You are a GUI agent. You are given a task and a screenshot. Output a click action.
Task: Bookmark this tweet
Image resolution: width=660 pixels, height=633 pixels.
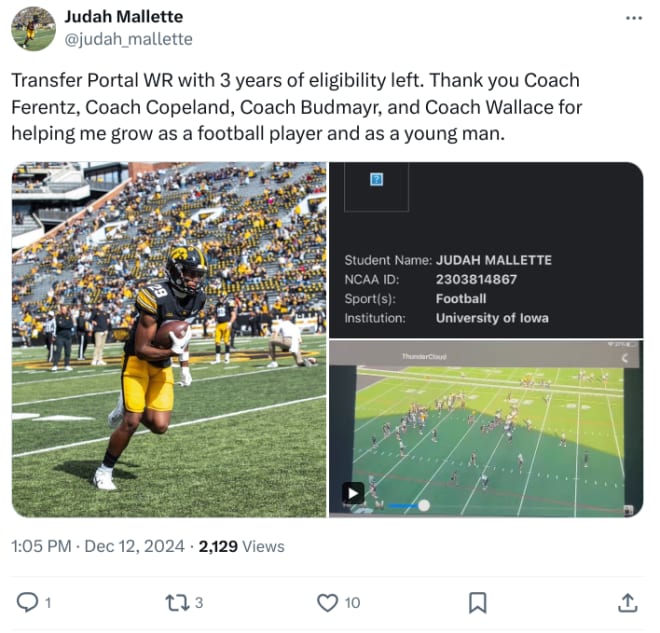pyautogui.click(x=477, y=602)
